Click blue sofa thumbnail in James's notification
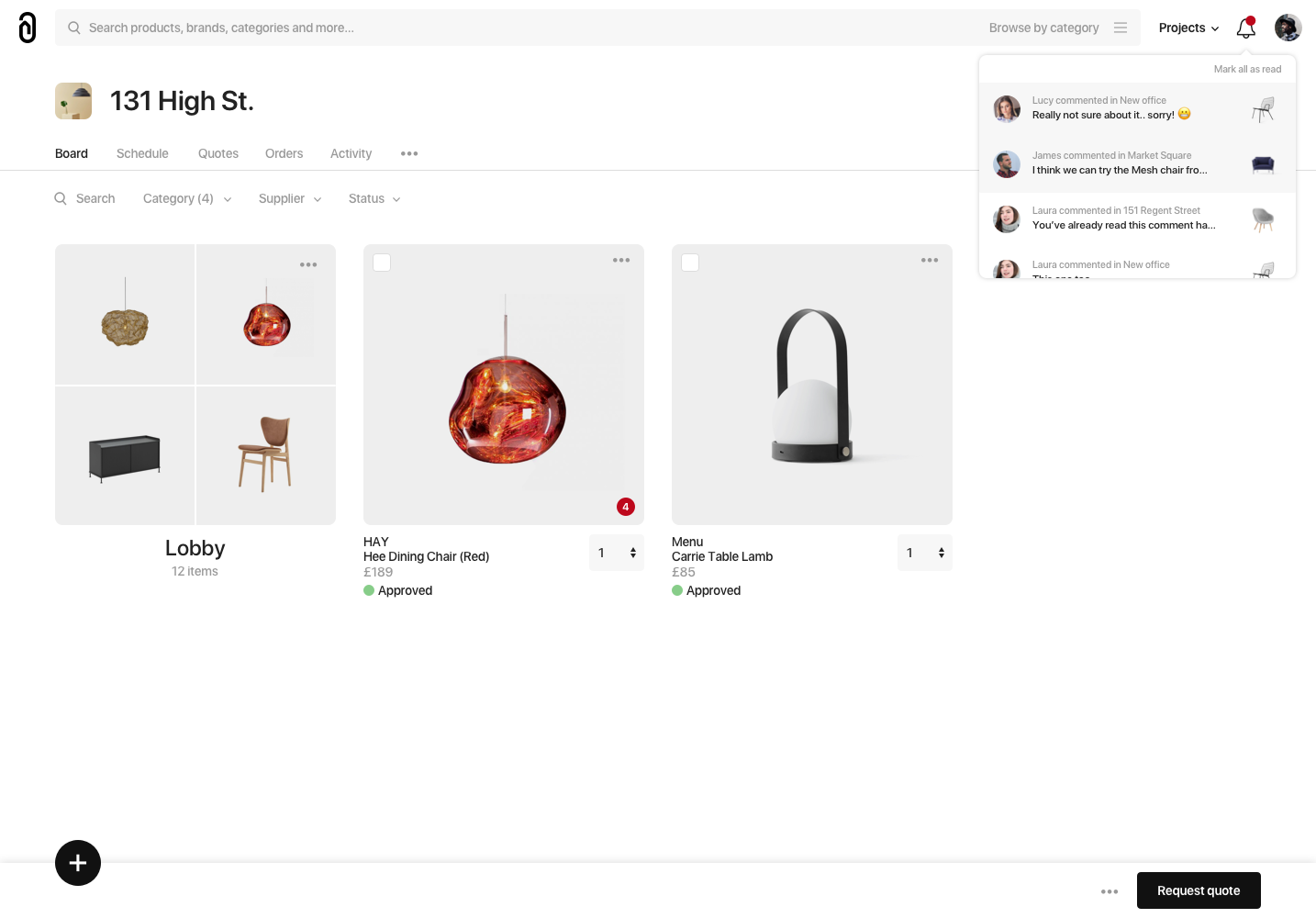The image size is (1316, 918). [x=1264, y=164]
